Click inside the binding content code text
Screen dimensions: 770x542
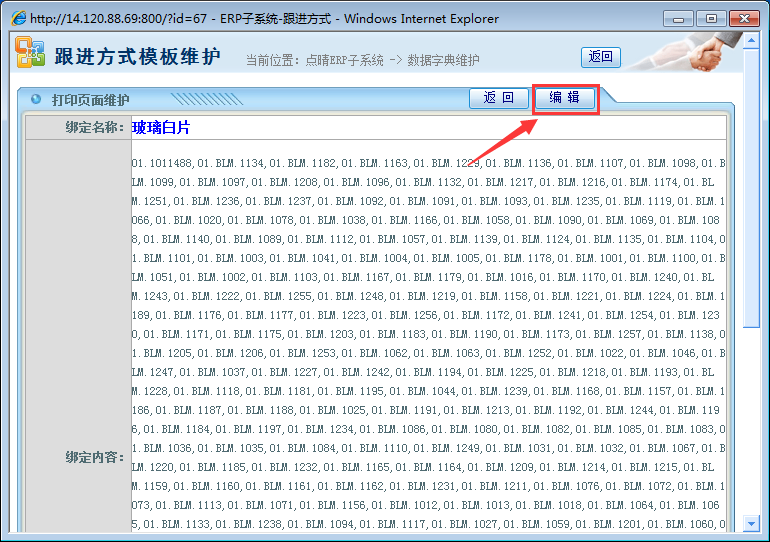click(428, 330)
